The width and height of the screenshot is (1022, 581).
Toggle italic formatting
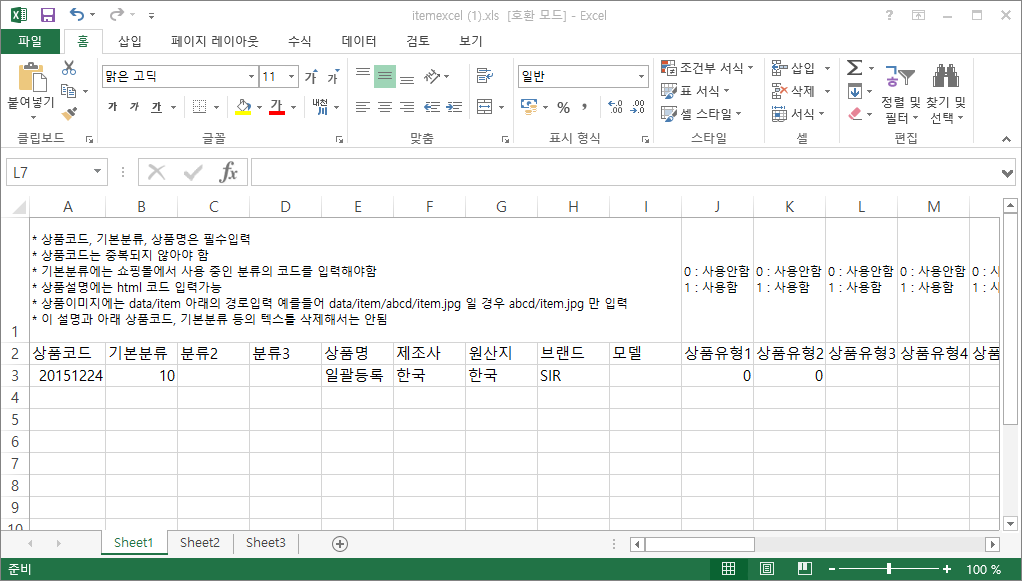134,106
